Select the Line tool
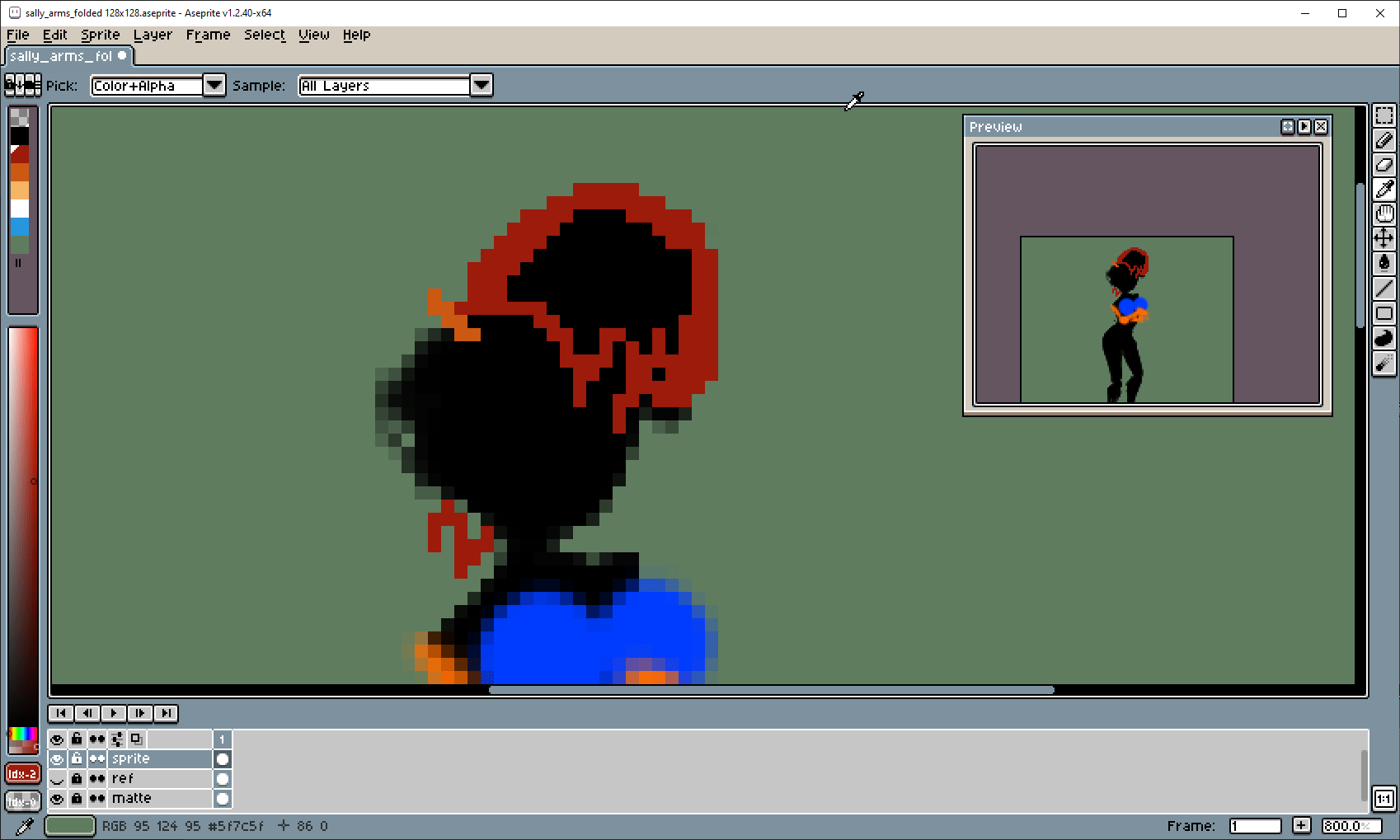 1385,289
